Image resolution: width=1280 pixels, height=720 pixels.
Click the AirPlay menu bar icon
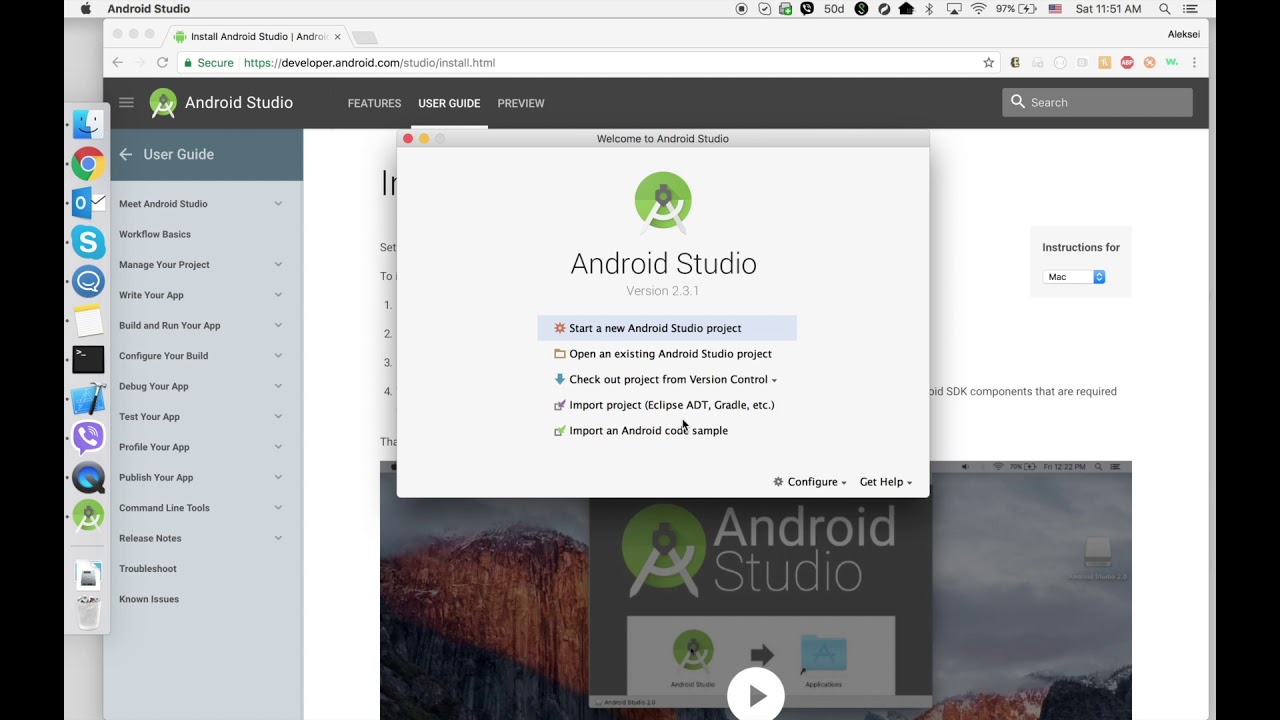tap(954, 9)
